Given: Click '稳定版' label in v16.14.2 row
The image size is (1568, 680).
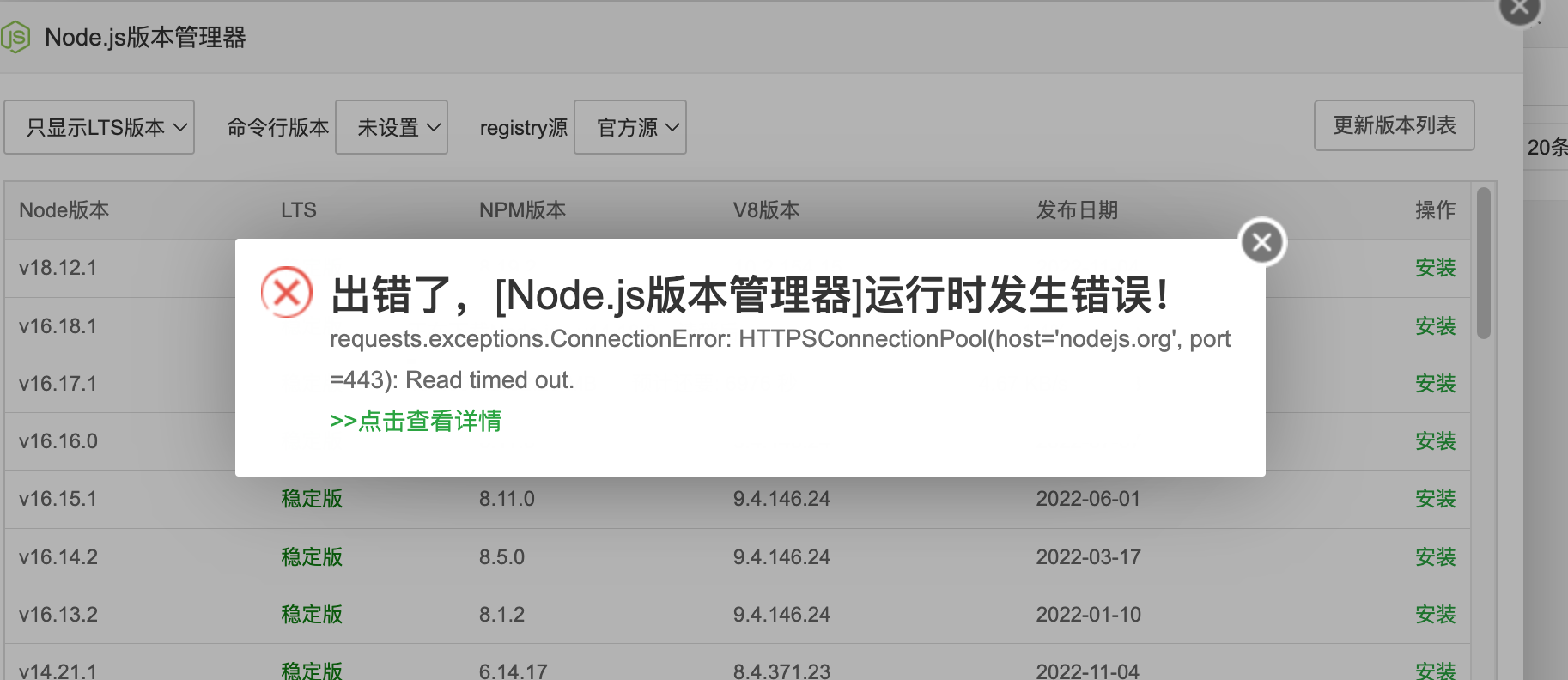Looking at the screenshot, I should (312, 557).
